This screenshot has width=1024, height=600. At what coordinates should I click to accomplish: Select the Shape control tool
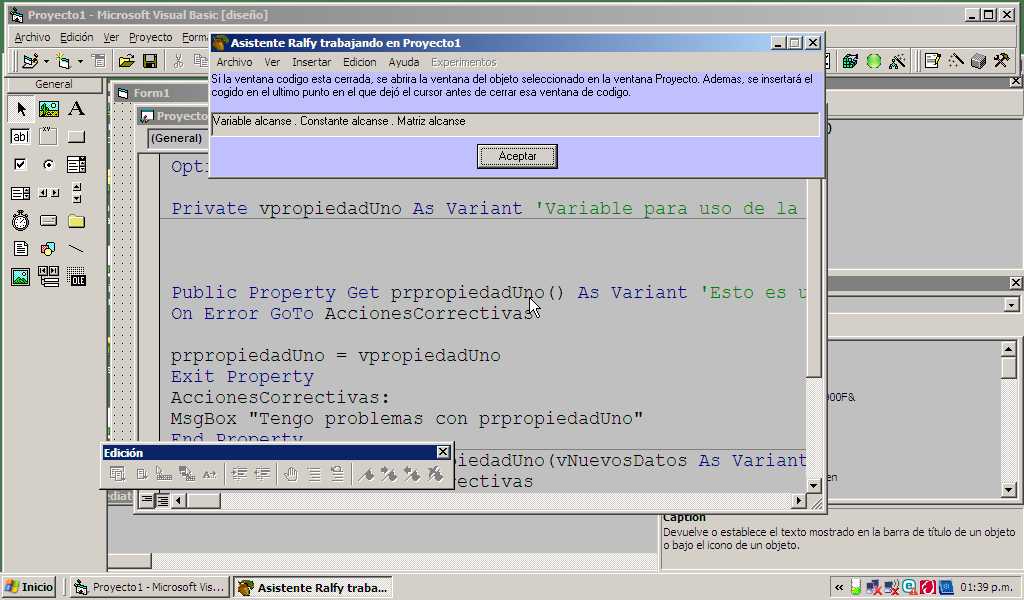coord(48,249)
